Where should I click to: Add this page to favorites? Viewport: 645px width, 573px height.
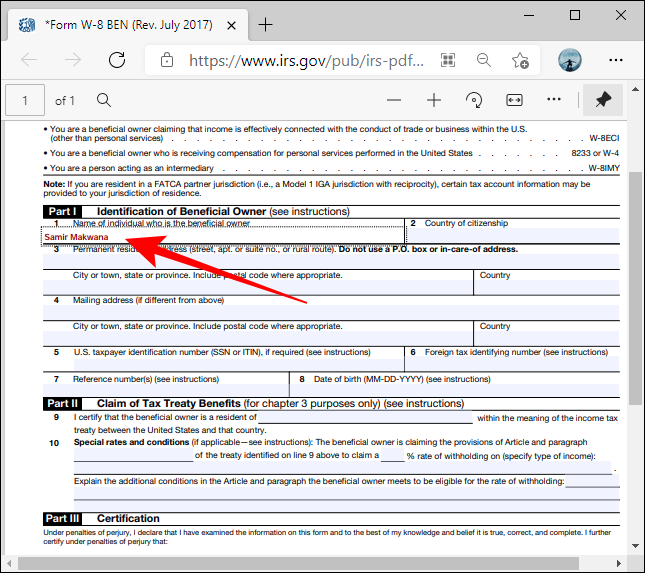coord(520,60)
